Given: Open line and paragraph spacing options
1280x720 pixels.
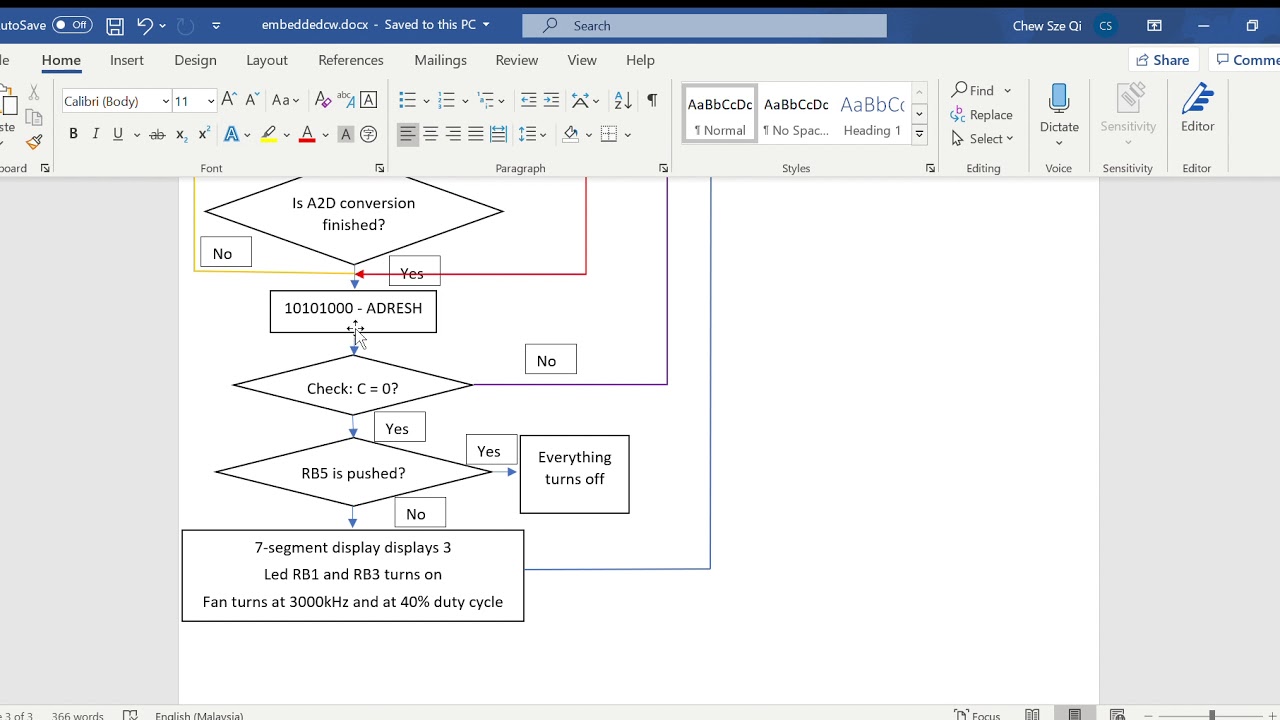Looking at the screenshot, I should [x=532, y=134].
